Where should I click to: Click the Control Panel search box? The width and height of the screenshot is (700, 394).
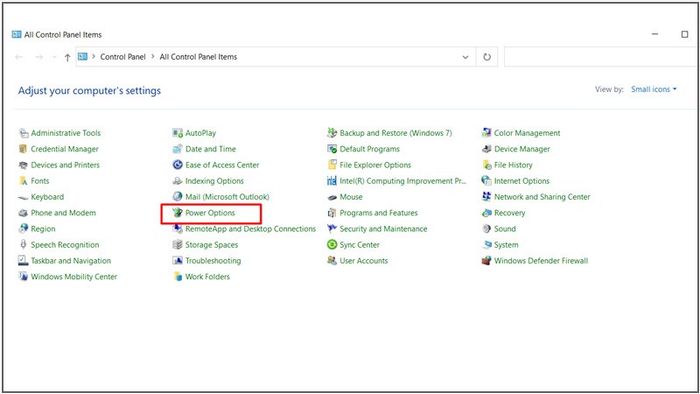click(601, 57)
